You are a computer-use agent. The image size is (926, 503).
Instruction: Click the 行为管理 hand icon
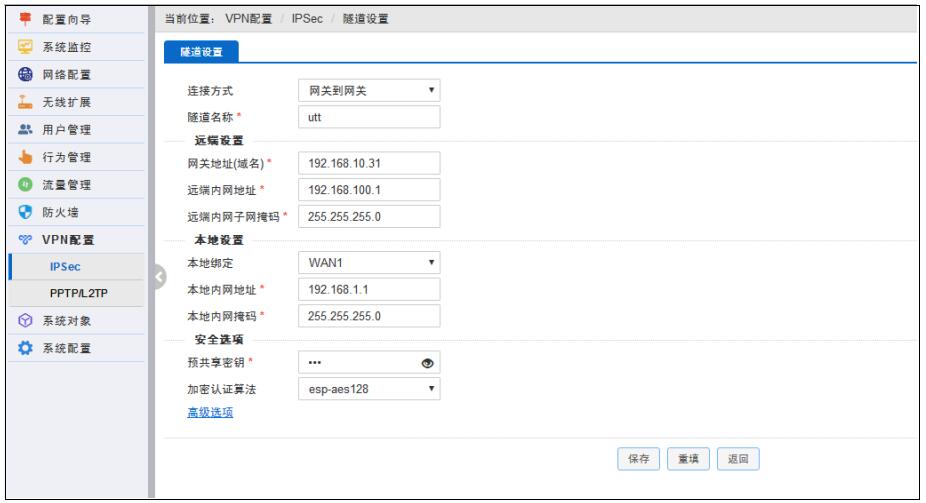click(x=25, y=157)
